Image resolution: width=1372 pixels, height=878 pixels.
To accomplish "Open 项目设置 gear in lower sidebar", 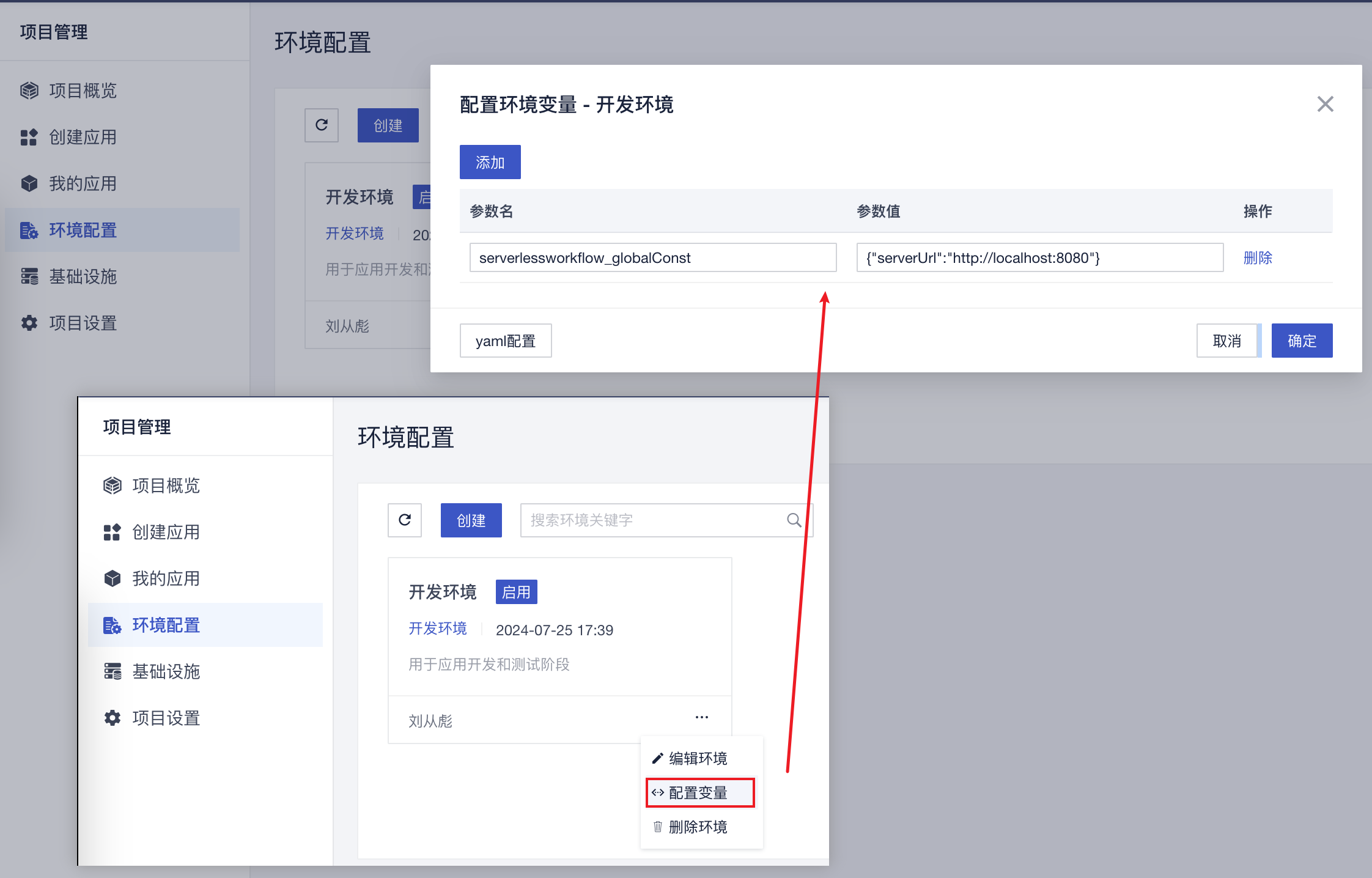I will pos(112,718).
